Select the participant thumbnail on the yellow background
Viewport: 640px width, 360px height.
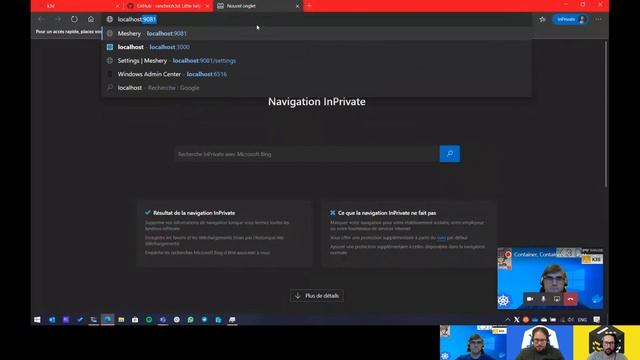tap(607, 342)
